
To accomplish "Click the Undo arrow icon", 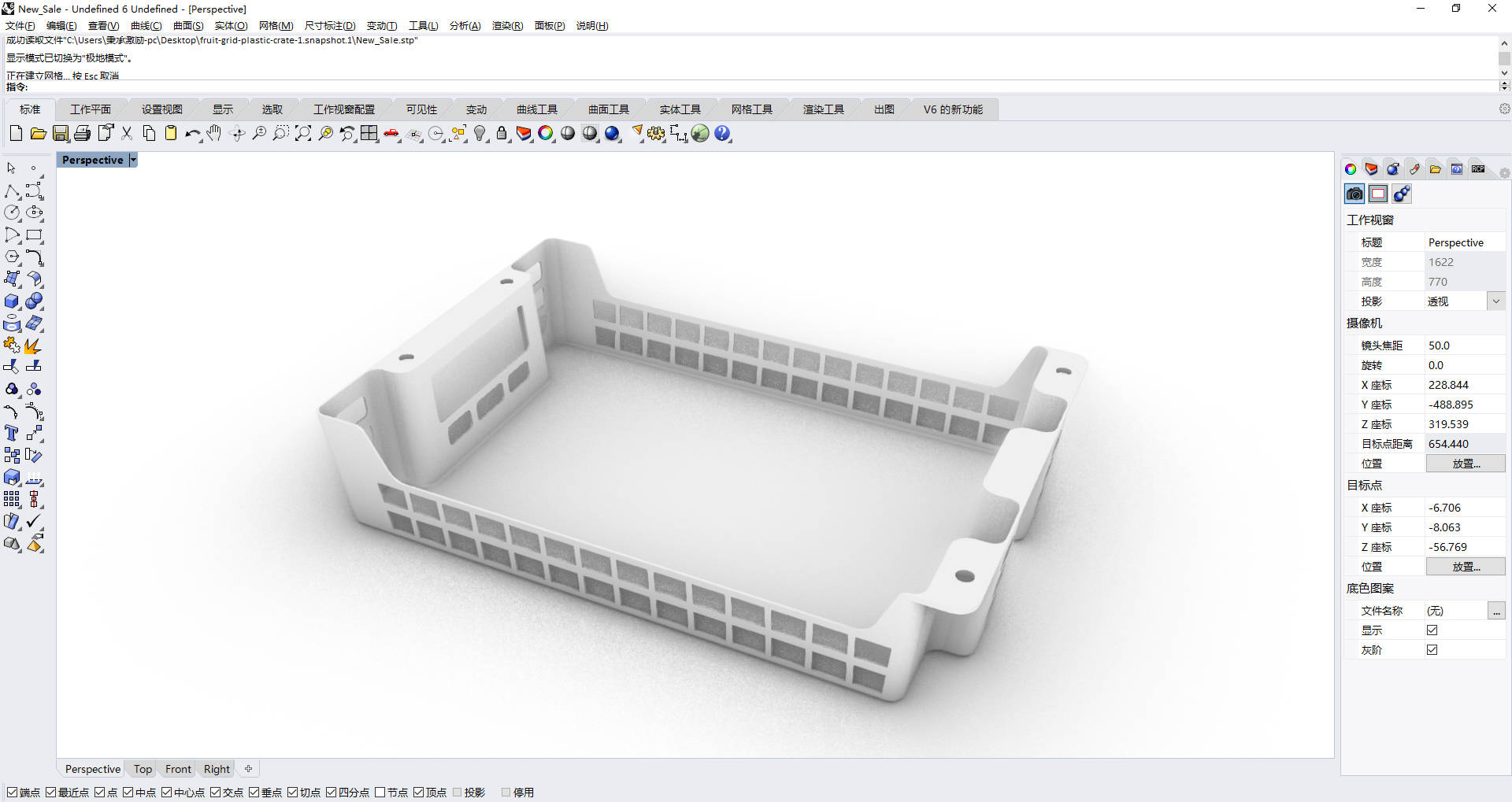I will [x=192, y=134].
